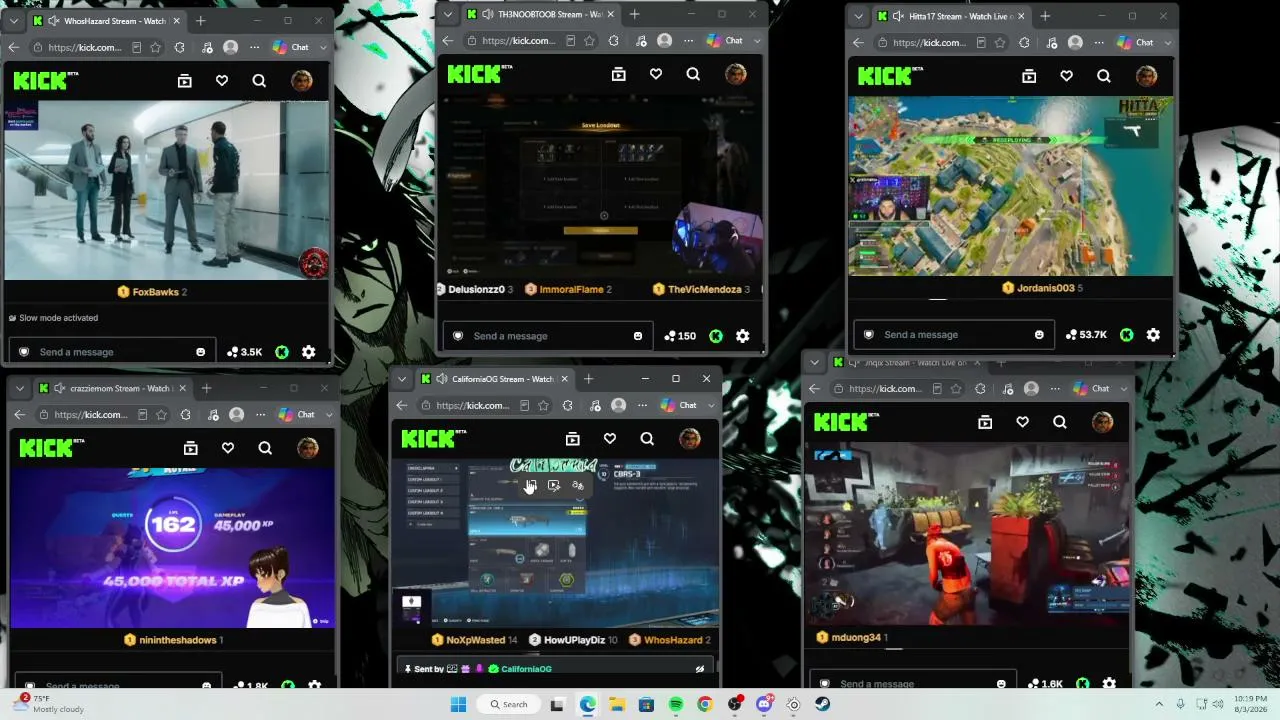Focus the message box in Hitta17 chat

(x=954, y=335)
